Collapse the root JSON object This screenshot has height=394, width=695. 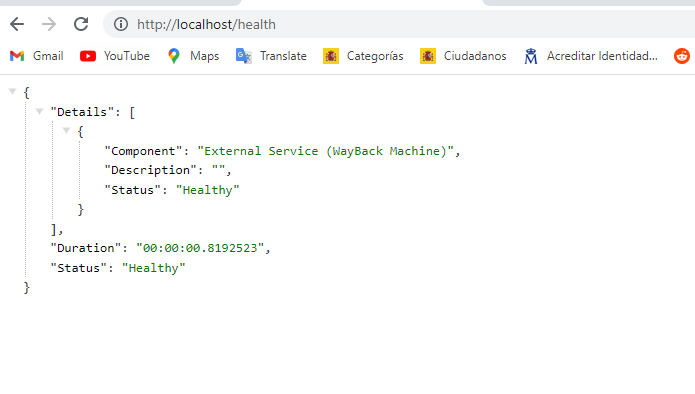click(x=12, y=91)
